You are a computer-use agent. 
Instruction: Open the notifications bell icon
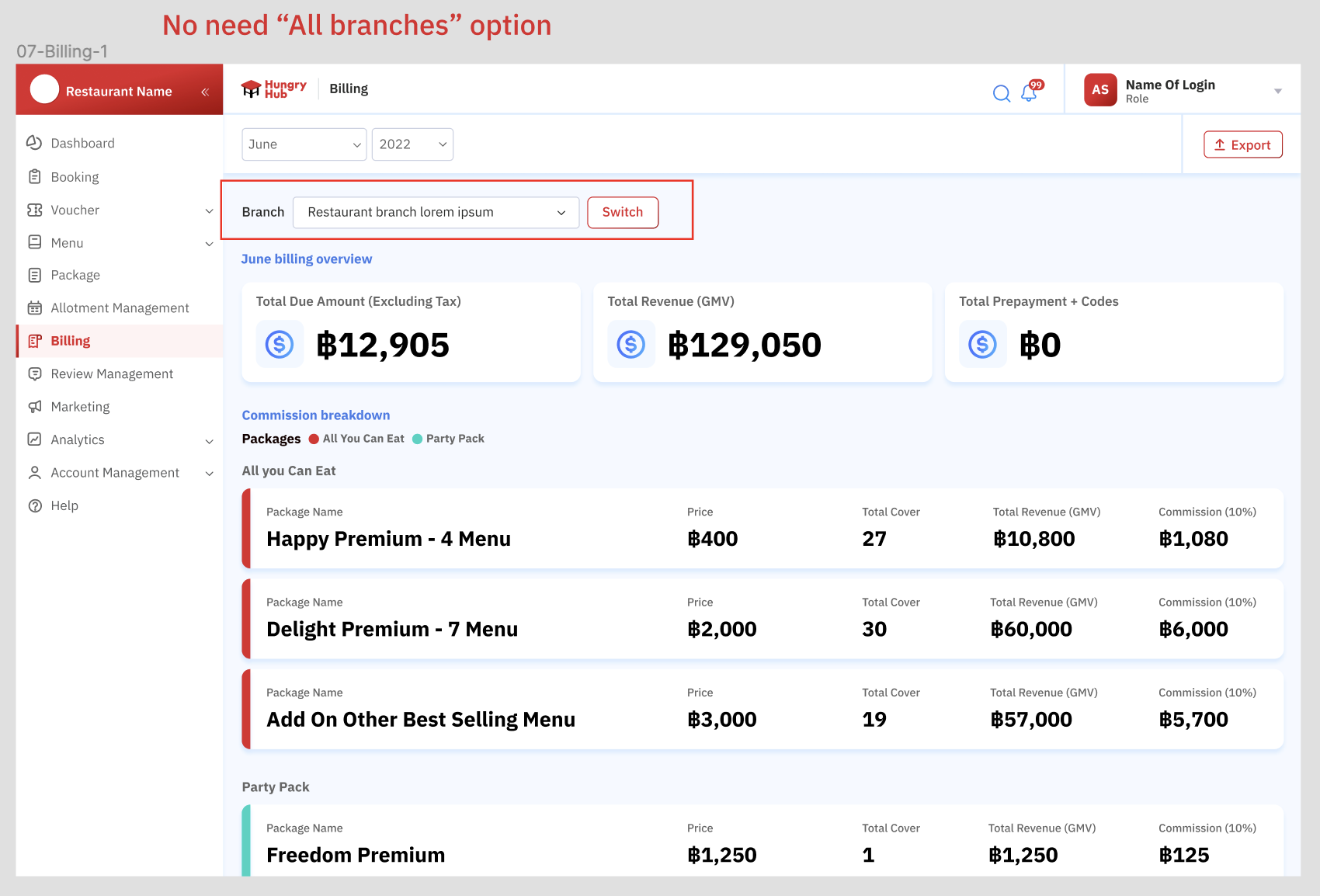(x=1029, y=93)
